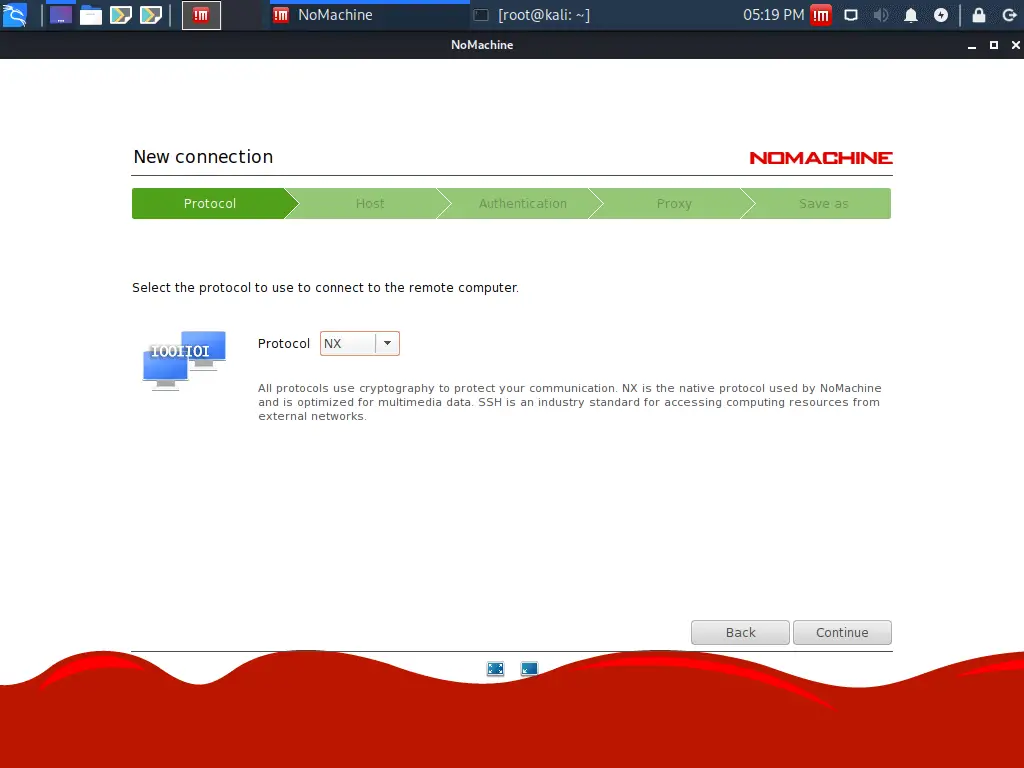1024x768 pixels.
Task: Click the log out icon
Action: click(1009, 15)
